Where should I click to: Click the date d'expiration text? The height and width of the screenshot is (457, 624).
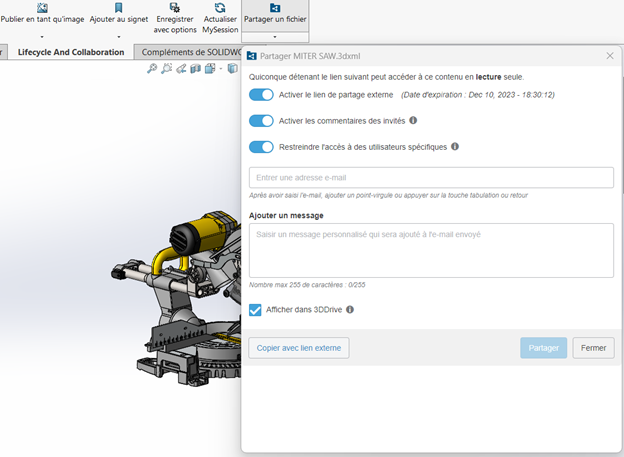tap(478, 95)
